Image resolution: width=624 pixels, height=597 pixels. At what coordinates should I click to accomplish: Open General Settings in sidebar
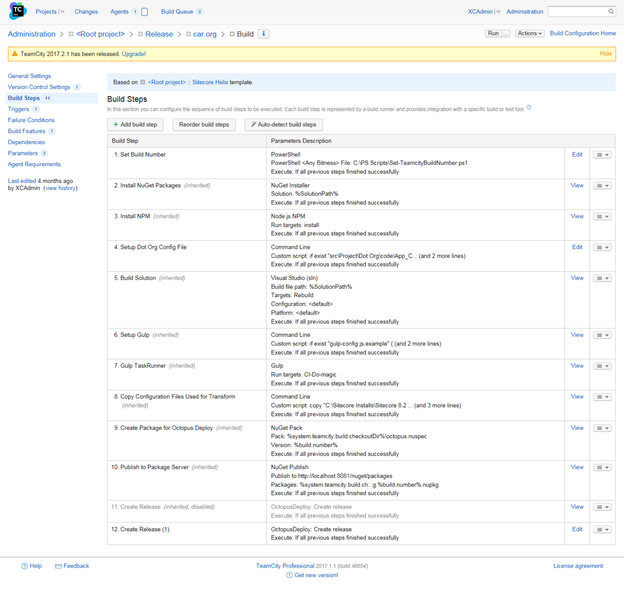[x=29, y=76]
